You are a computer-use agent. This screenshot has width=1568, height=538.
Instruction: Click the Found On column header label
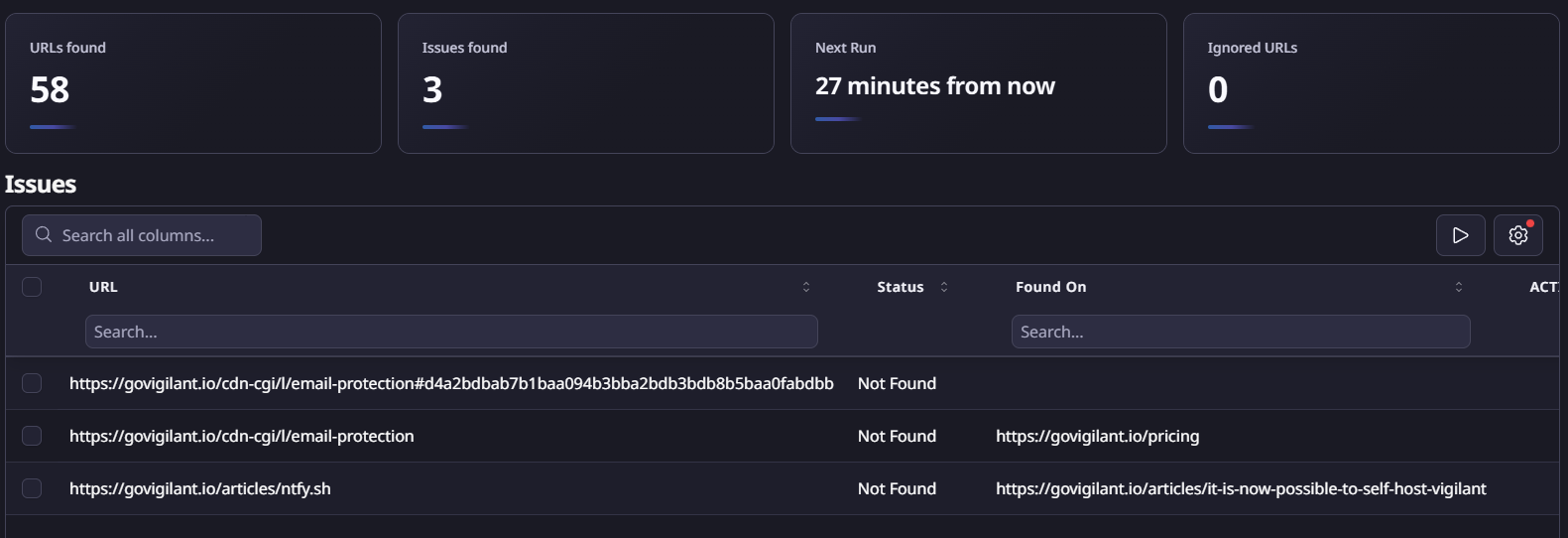click(x=1050, y=287)
